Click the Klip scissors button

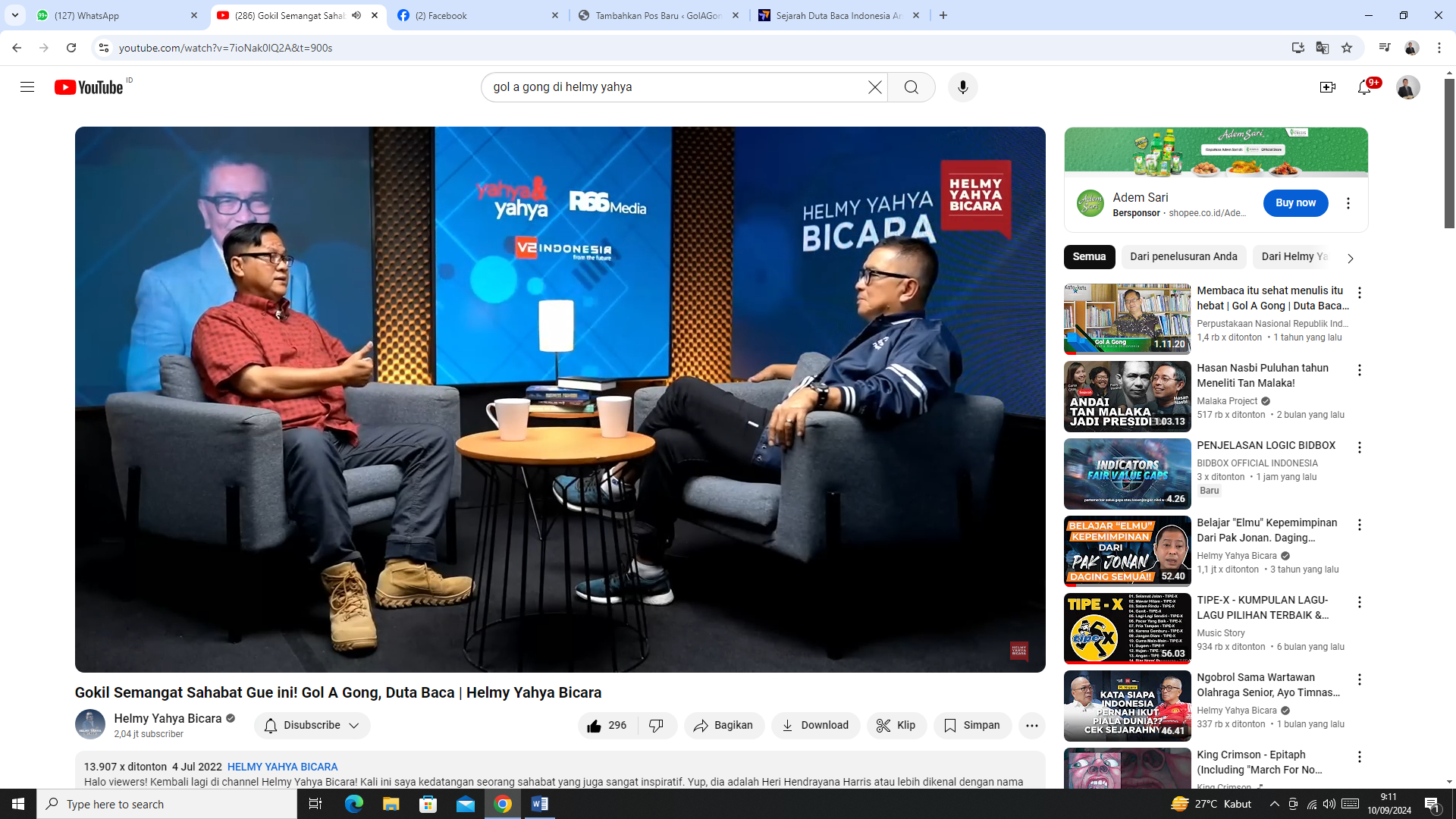896,725
